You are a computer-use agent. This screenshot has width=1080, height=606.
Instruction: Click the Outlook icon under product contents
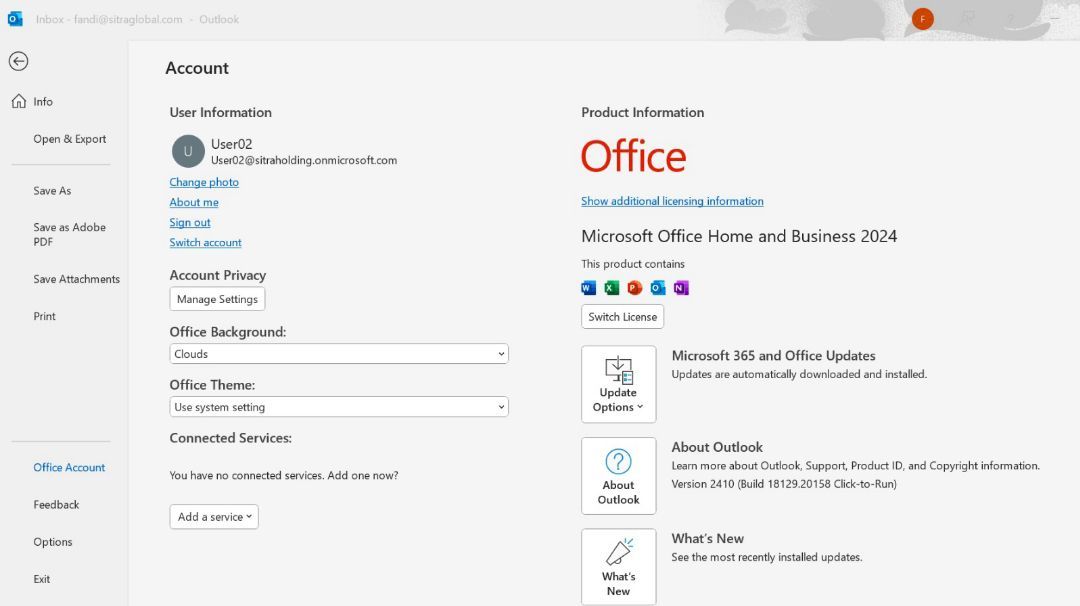[658, 288]
